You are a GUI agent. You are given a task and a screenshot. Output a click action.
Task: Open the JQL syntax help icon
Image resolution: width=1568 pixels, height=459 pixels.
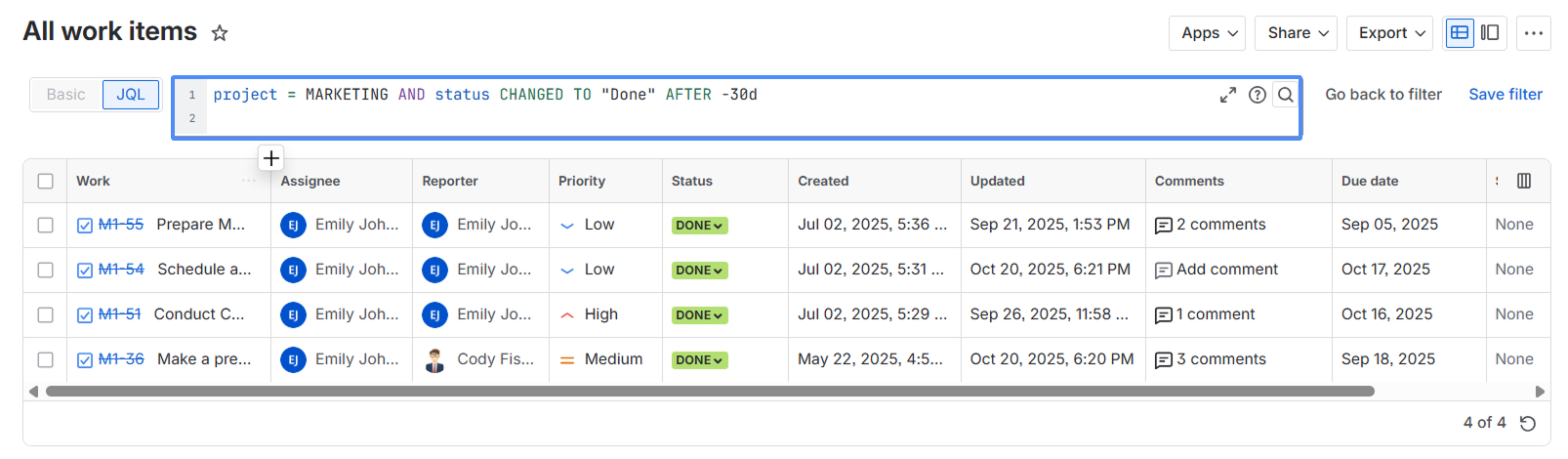(1258, 95)
